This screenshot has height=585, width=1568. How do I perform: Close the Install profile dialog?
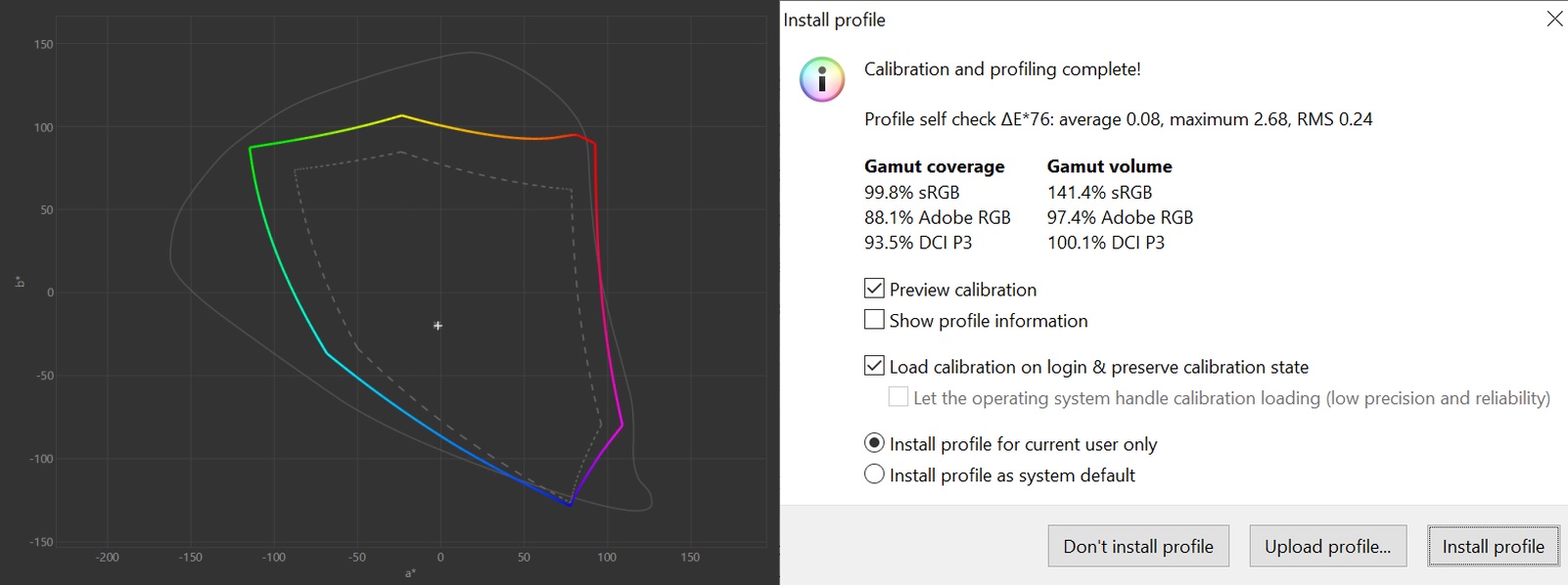pyautogui.click(x=1553, y=20)
